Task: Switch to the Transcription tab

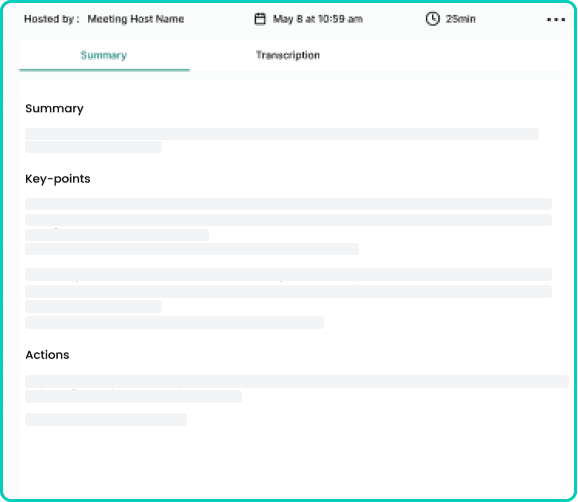Action: click(288, 55)
